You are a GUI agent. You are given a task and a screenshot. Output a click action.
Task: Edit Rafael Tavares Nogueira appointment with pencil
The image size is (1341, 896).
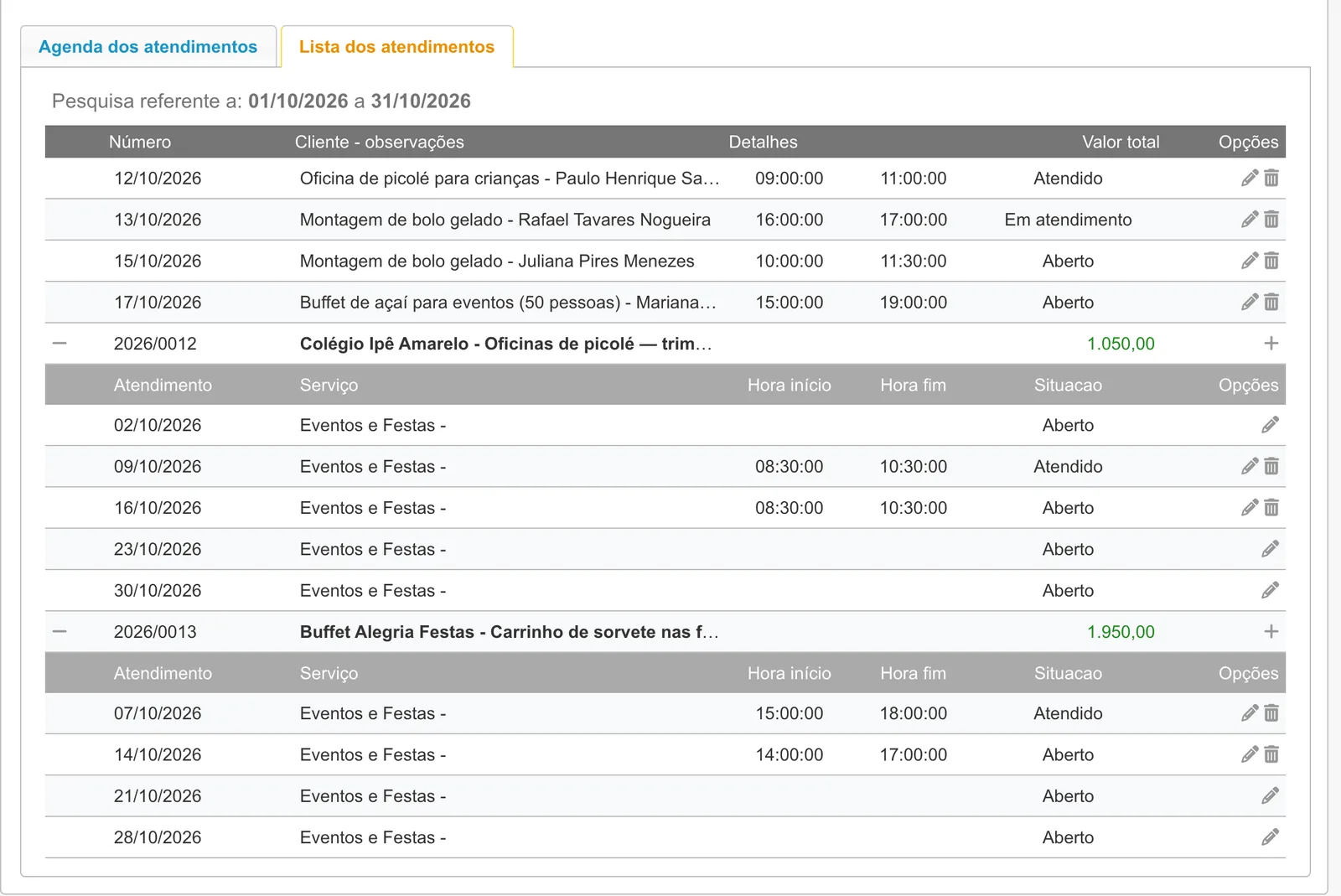click(1250, 220)
